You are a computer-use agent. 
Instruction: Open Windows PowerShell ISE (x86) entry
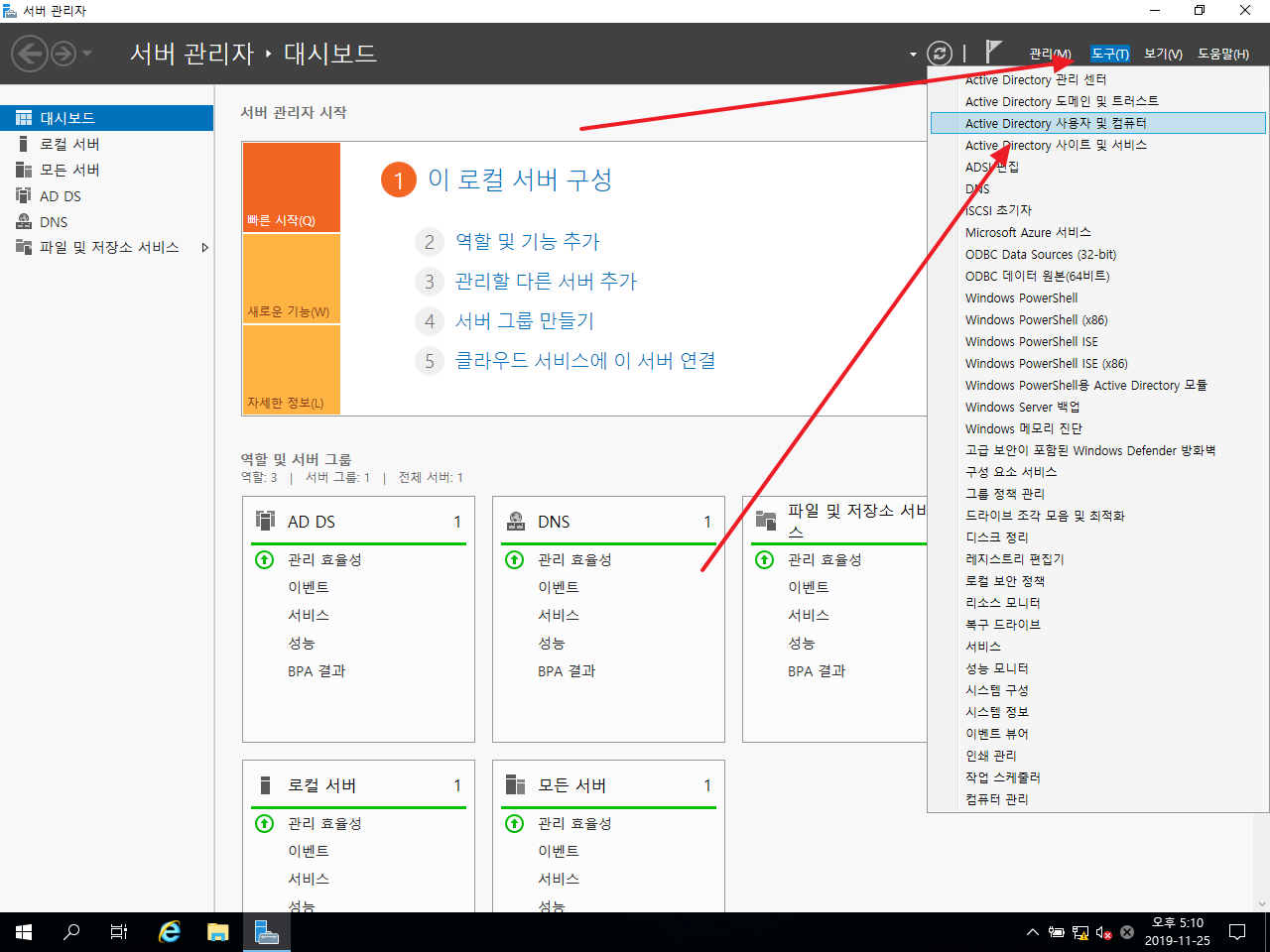(x=1097, y=363)
